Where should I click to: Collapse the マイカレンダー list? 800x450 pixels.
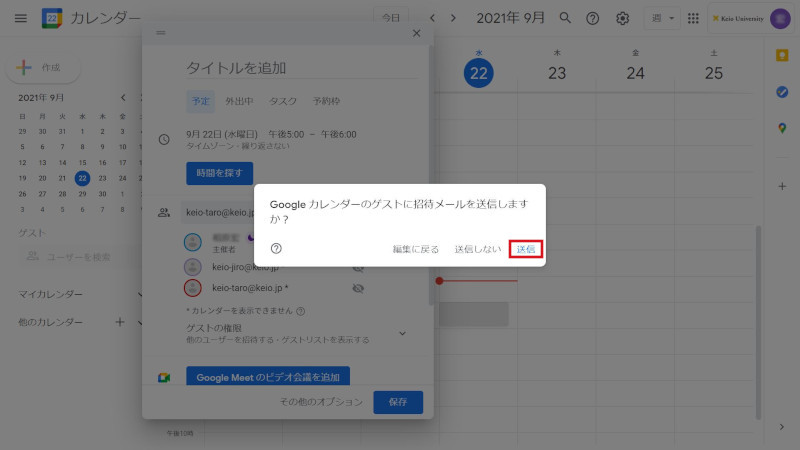pos(140,295)
